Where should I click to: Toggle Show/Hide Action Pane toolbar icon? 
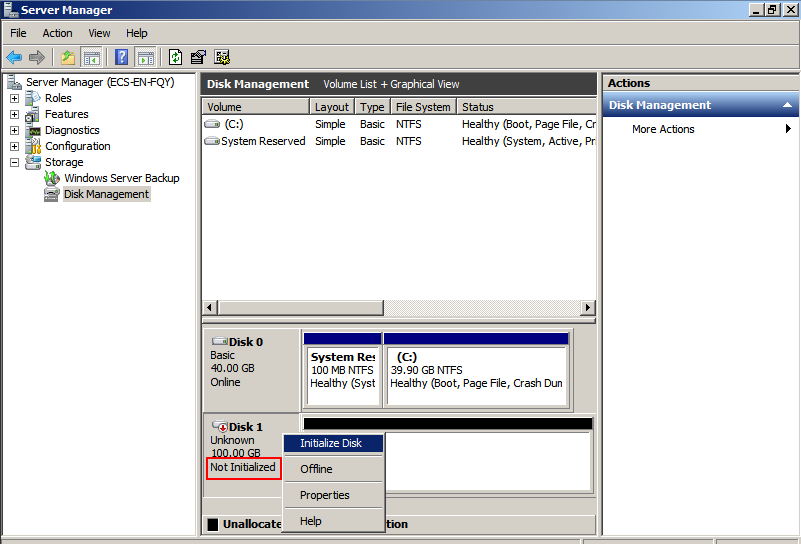pos(146,57)
